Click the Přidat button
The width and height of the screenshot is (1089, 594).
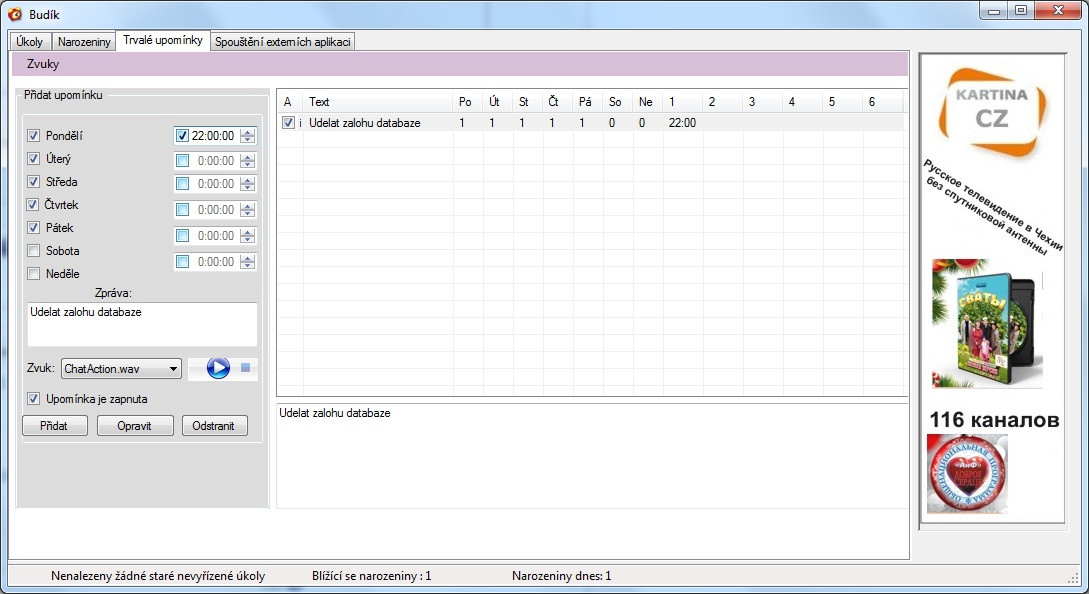click(54, 426)
